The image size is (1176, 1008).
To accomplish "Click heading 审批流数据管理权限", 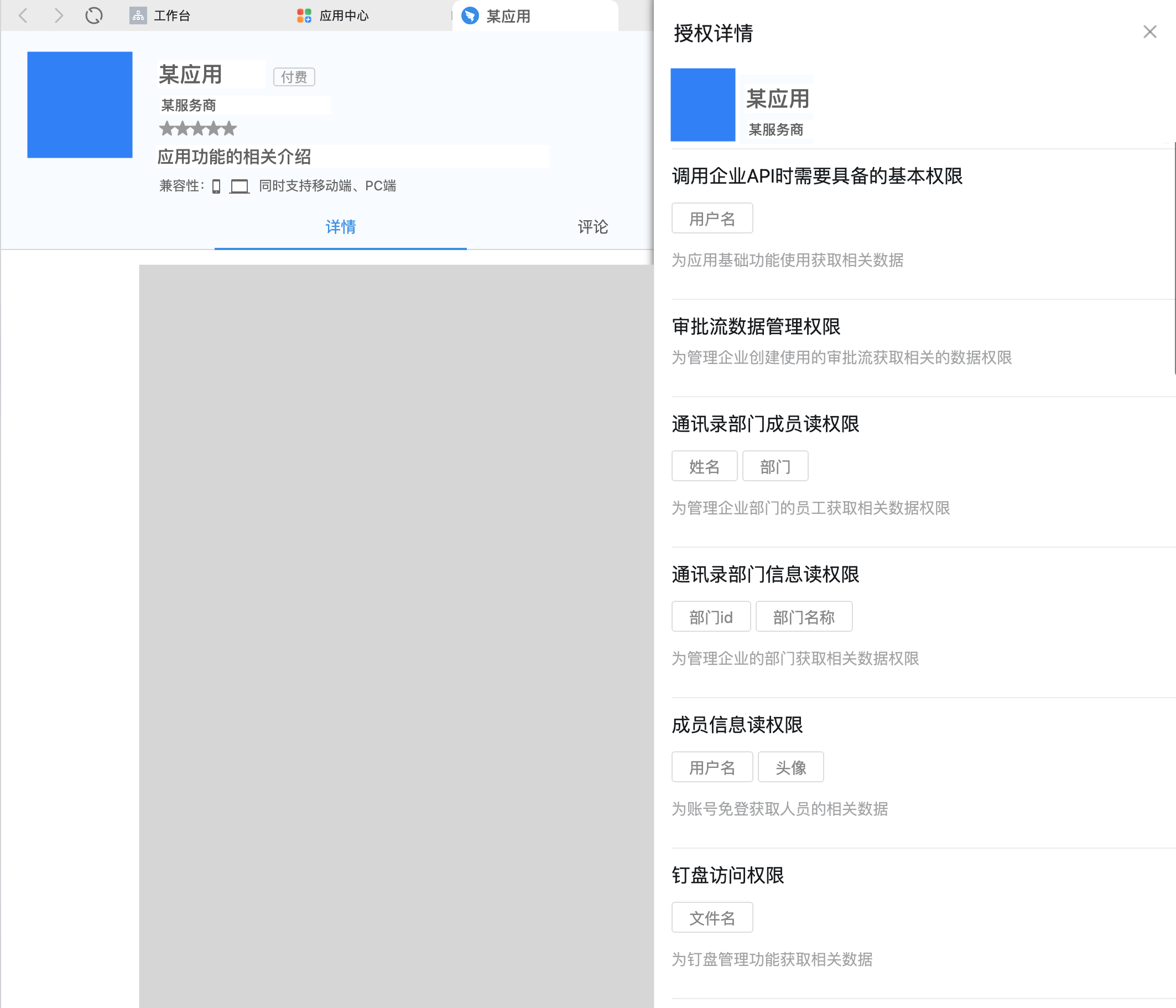I will [756, 326].
